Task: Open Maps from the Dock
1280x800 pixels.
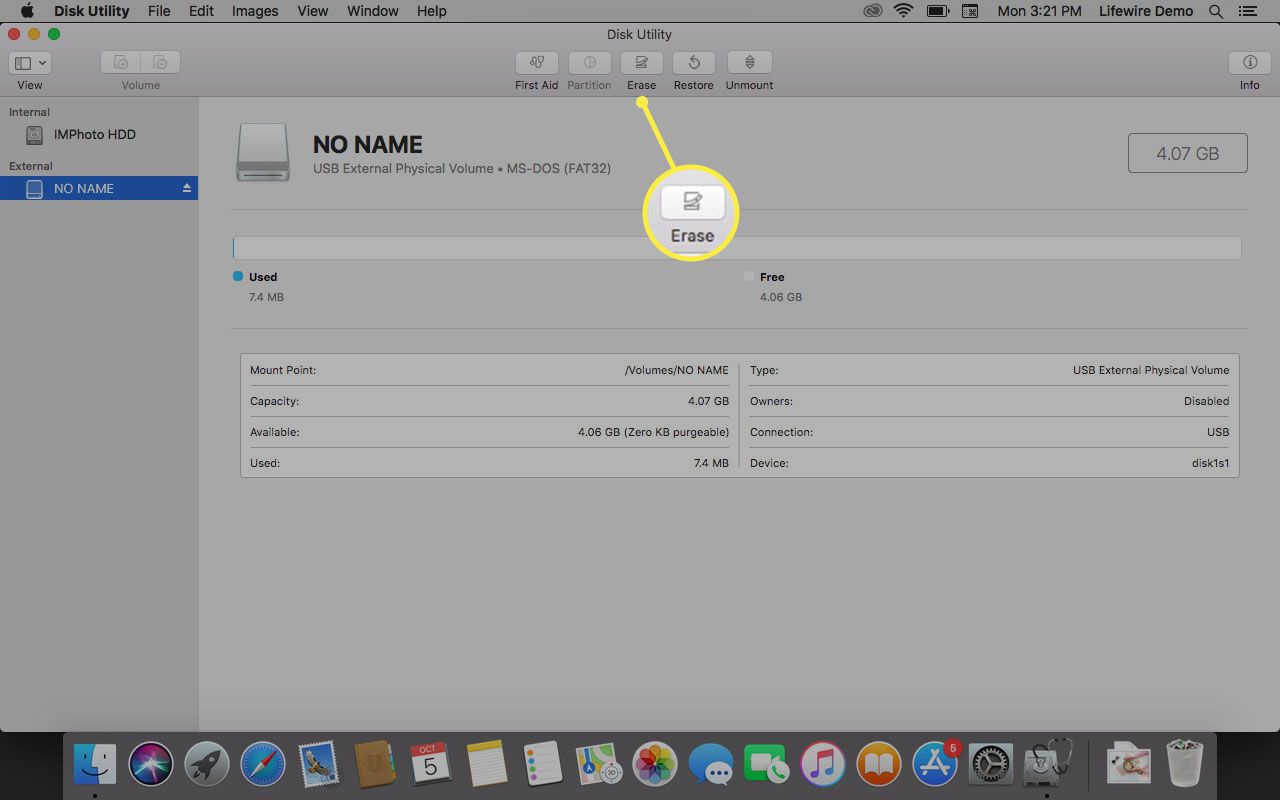Action: (599, 765)
